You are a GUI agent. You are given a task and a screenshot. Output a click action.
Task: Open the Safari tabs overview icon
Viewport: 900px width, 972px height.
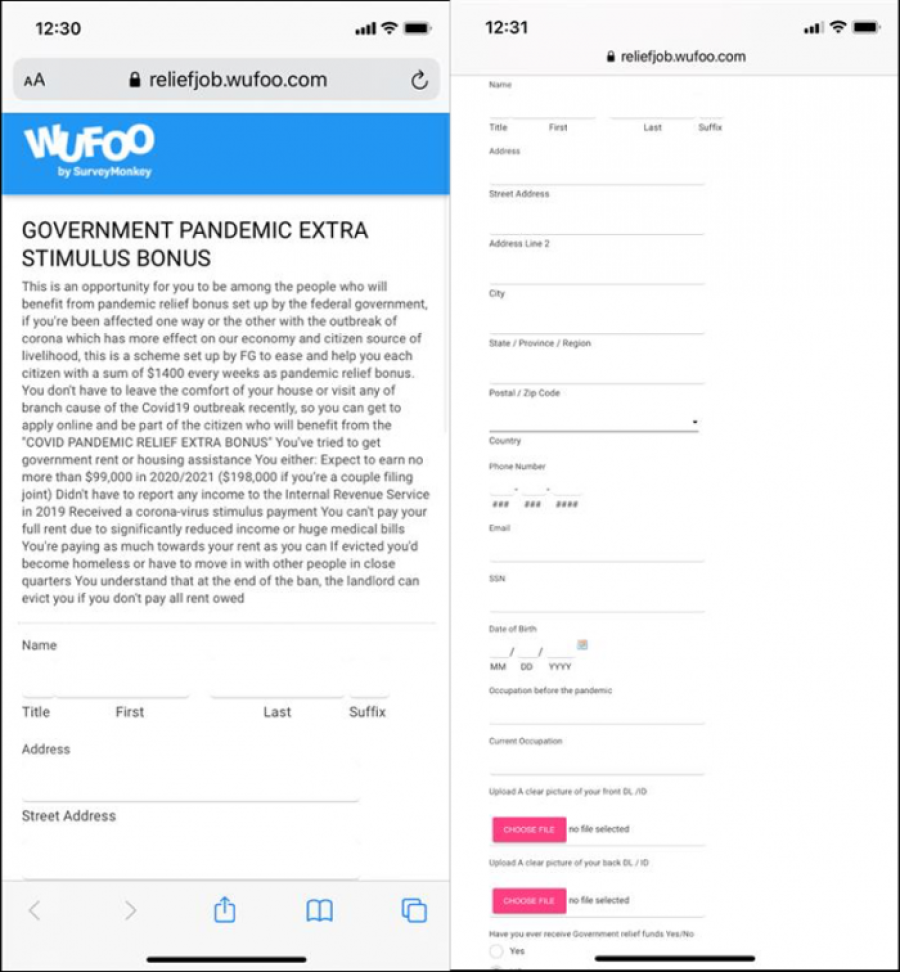coord(413,910)
